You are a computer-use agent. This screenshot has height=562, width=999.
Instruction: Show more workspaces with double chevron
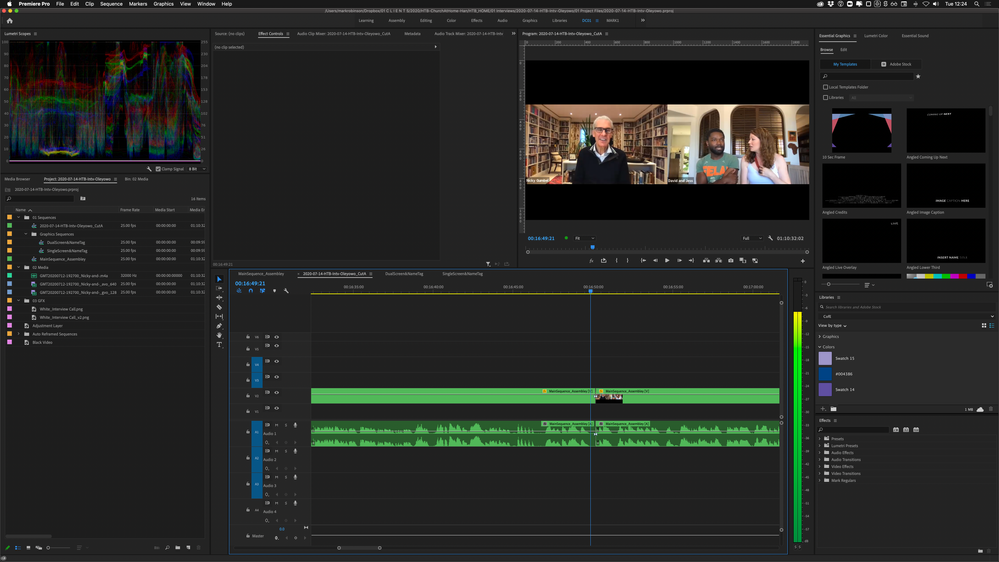[643, 20]
